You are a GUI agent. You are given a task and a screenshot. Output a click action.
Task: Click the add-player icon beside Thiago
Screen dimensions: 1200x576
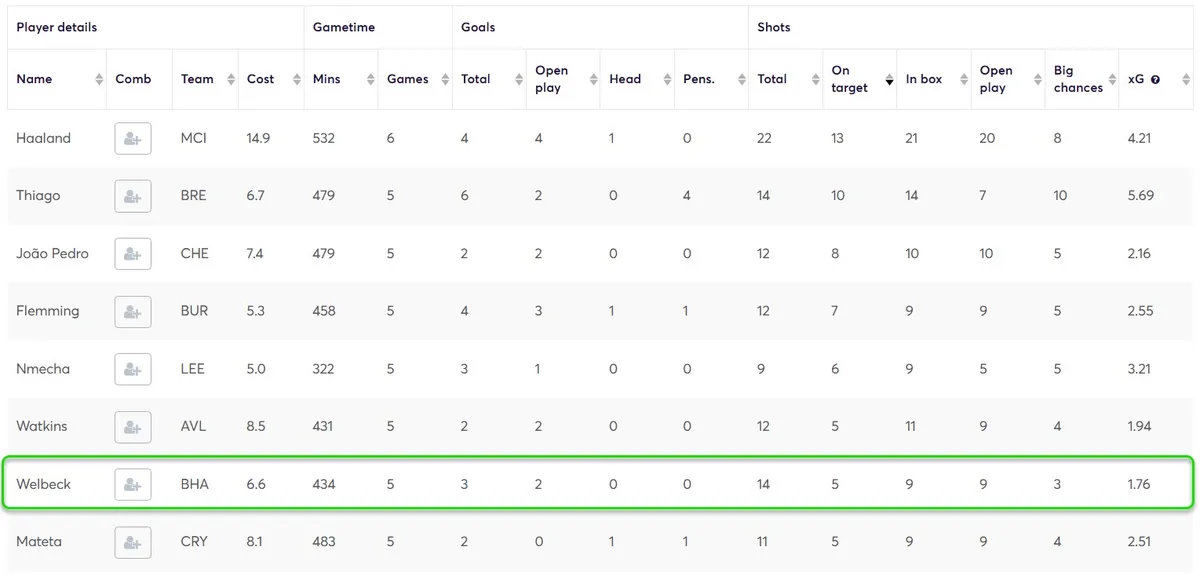(133, 196)
